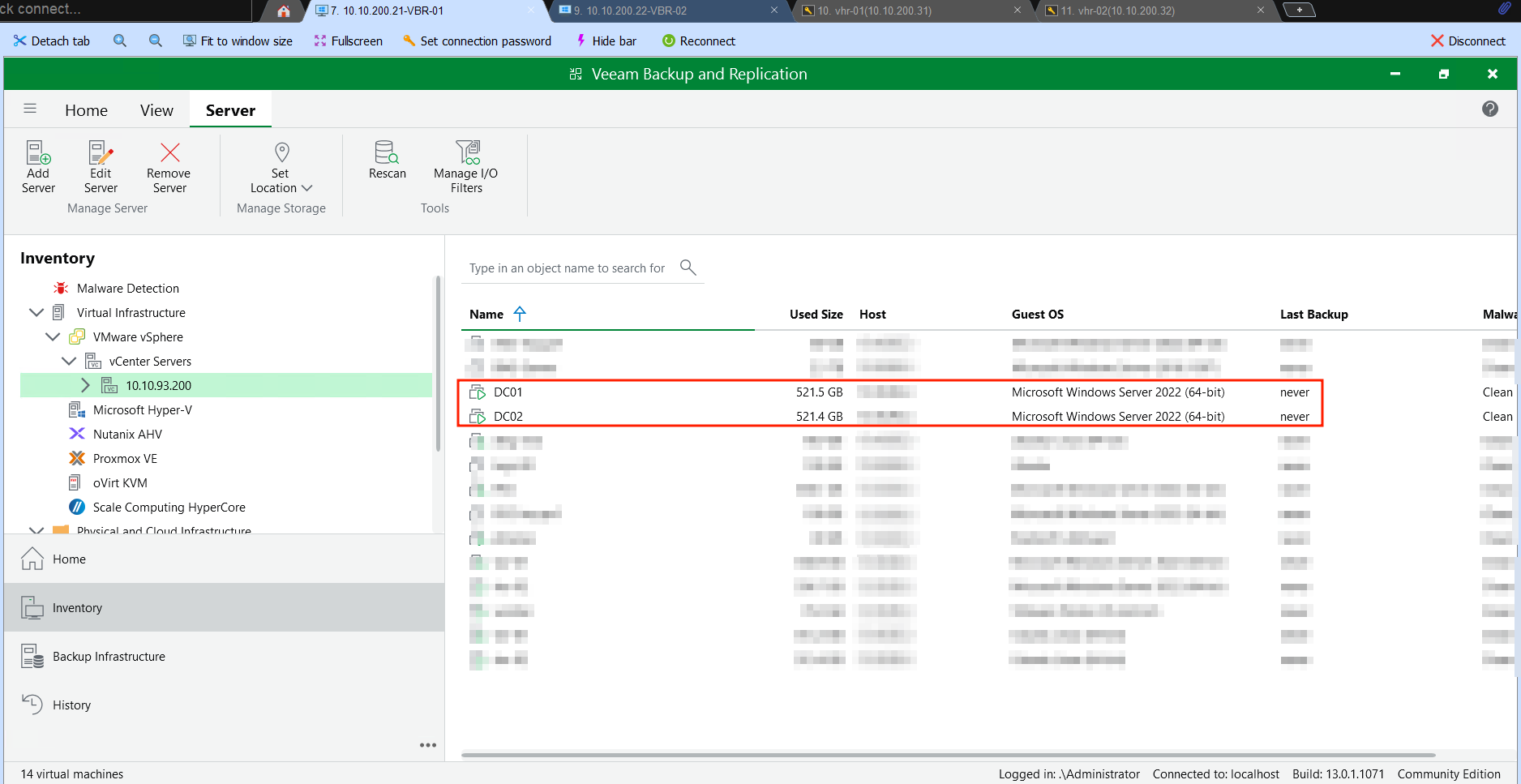This screenshot has height=784, width=1521.
Task: Click the 521.4 GB used size cell
Action: tap(819, 417)
